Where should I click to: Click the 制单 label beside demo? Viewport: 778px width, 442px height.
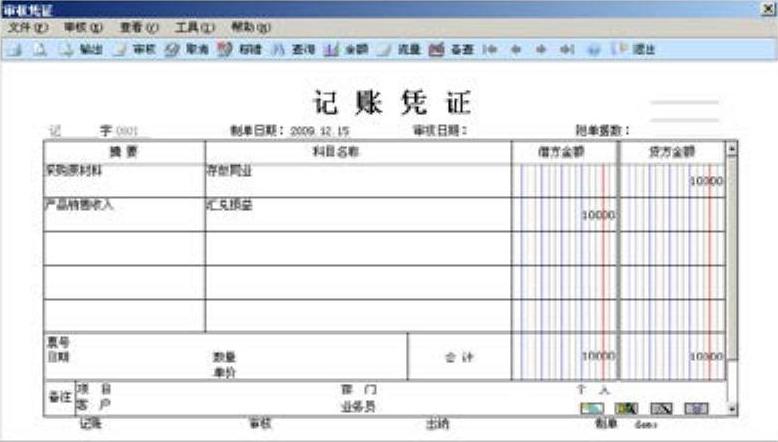pos(606,423)
